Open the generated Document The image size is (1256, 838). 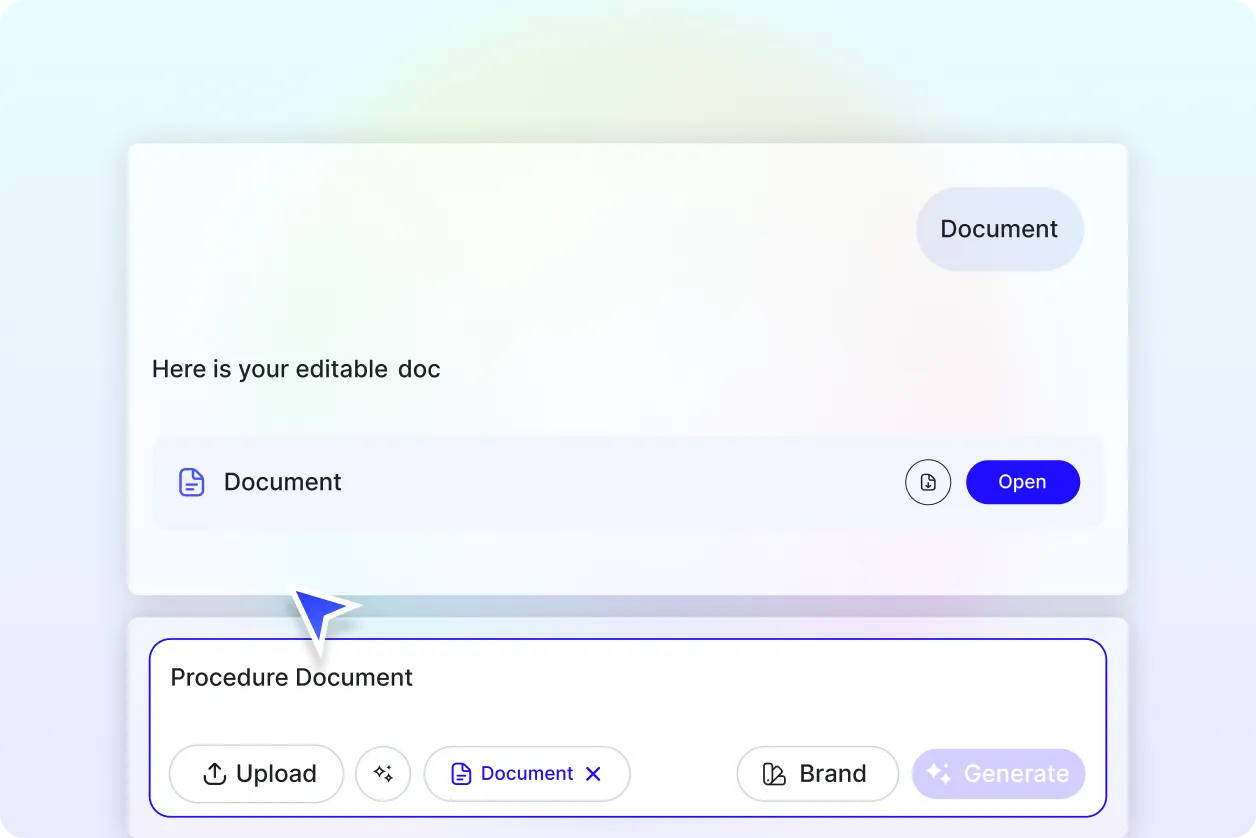(1022, 482)
